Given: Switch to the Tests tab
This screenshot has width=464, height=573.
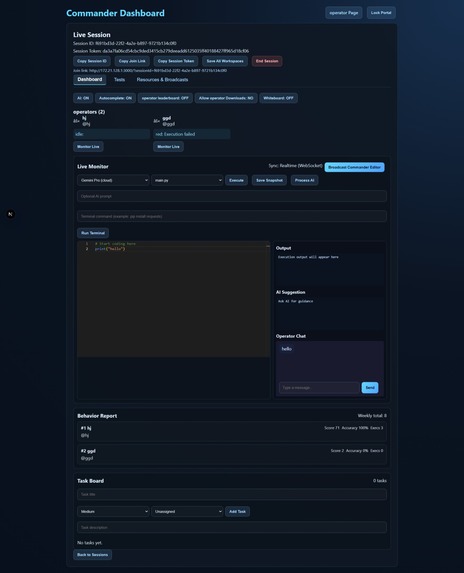Looking at the screenshot, I should click(119, 80).
